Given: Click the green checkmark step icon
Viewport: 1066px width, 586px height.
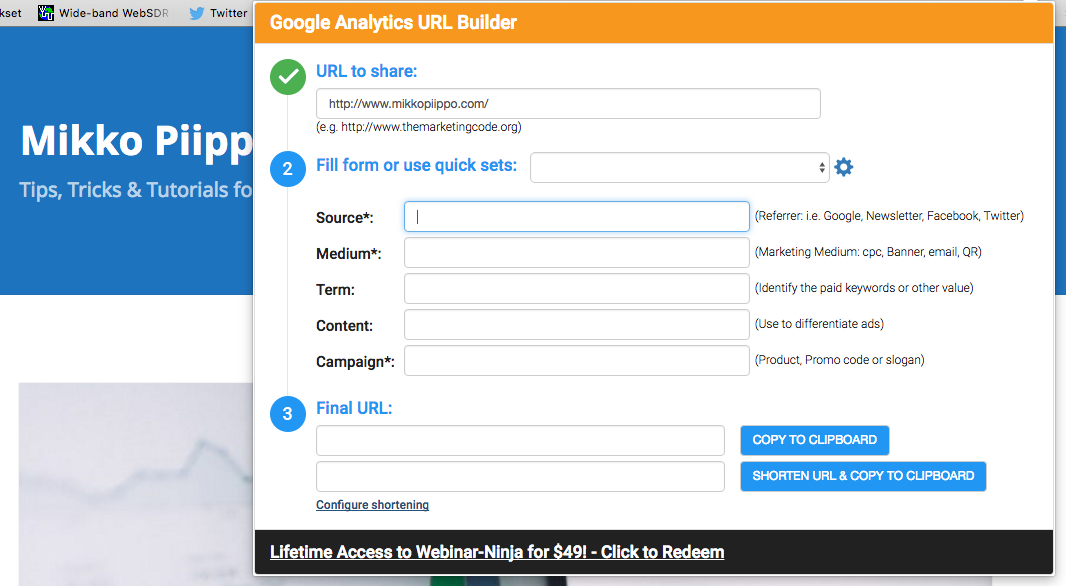Looking at the screenshot, I should point(288,77).
